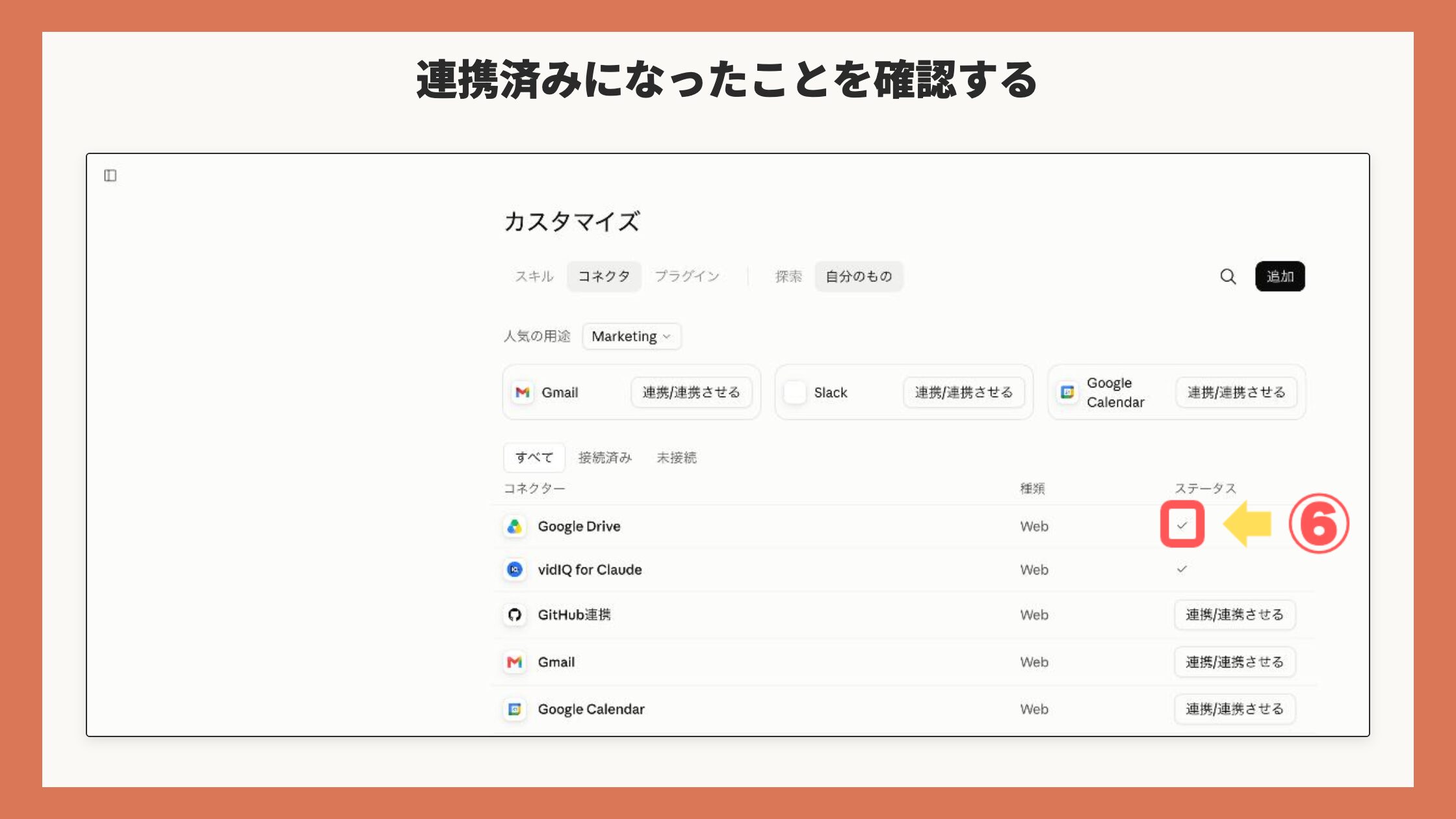Select the 探索 view
Viewport: 1456px width, 819px height.
point(788,276)
